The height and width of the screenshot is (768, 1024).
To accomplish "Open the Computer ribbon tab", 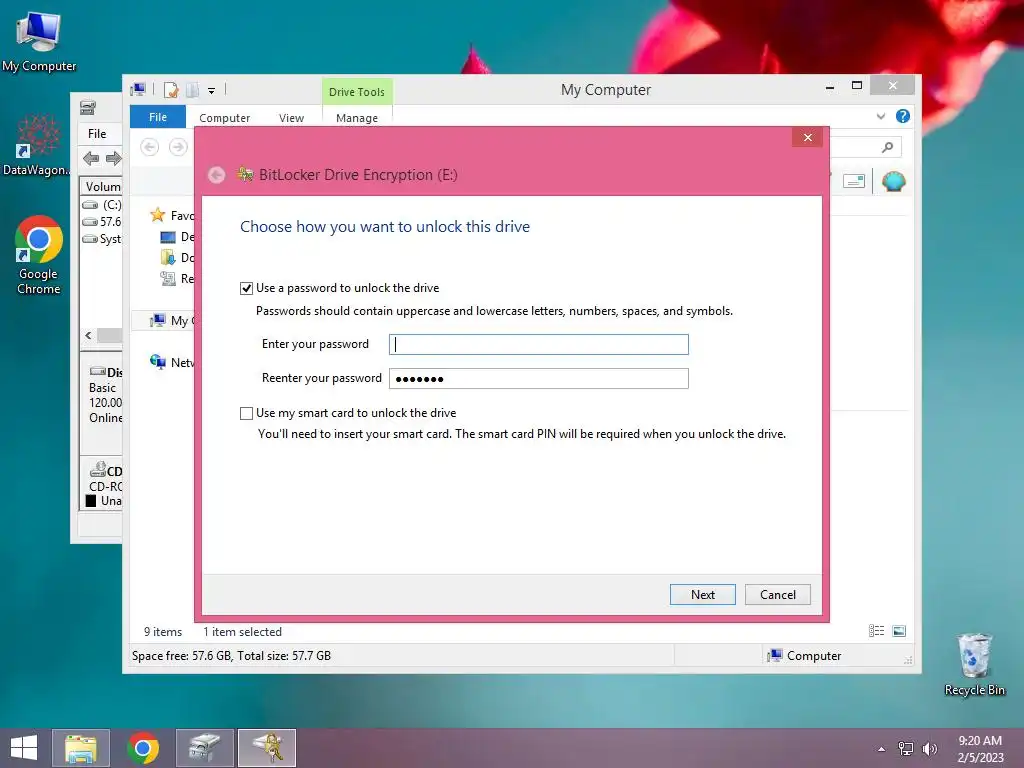I will coord(225,118).
